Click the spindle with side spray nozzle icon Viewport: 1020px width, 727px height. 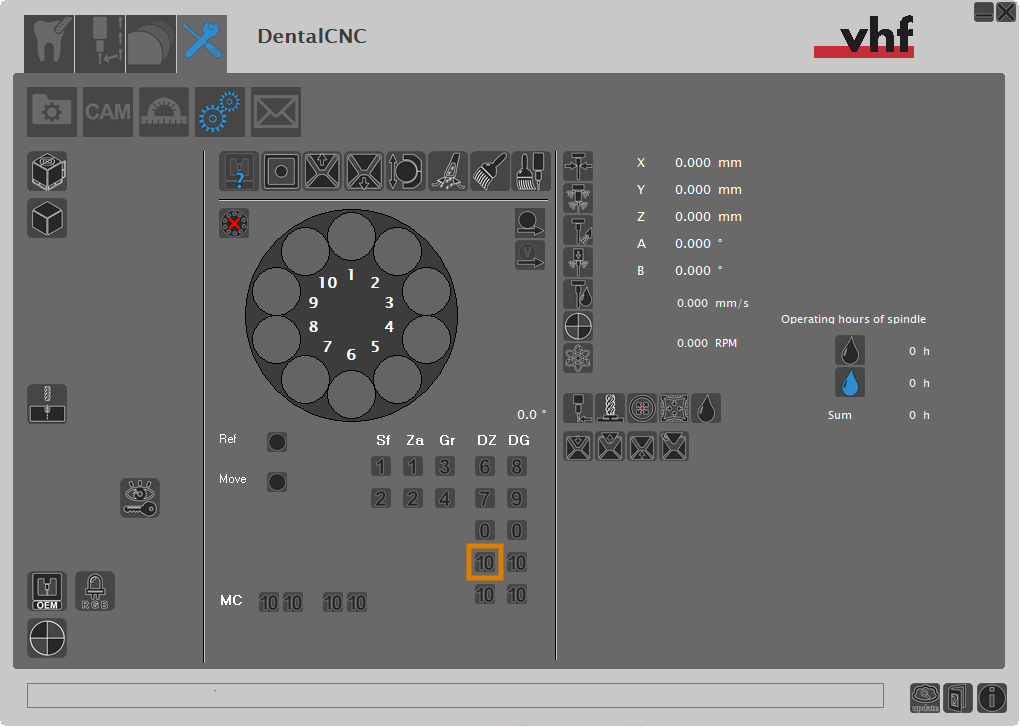pyautogui.click(x=578, y=230)
